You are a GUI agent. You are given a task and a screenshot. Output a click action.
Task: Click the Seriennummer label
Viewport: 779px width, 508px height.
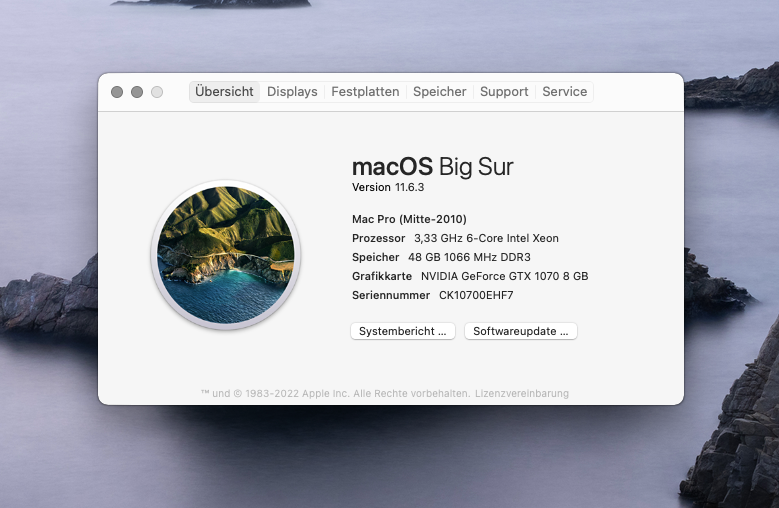[x=391, y=295]
